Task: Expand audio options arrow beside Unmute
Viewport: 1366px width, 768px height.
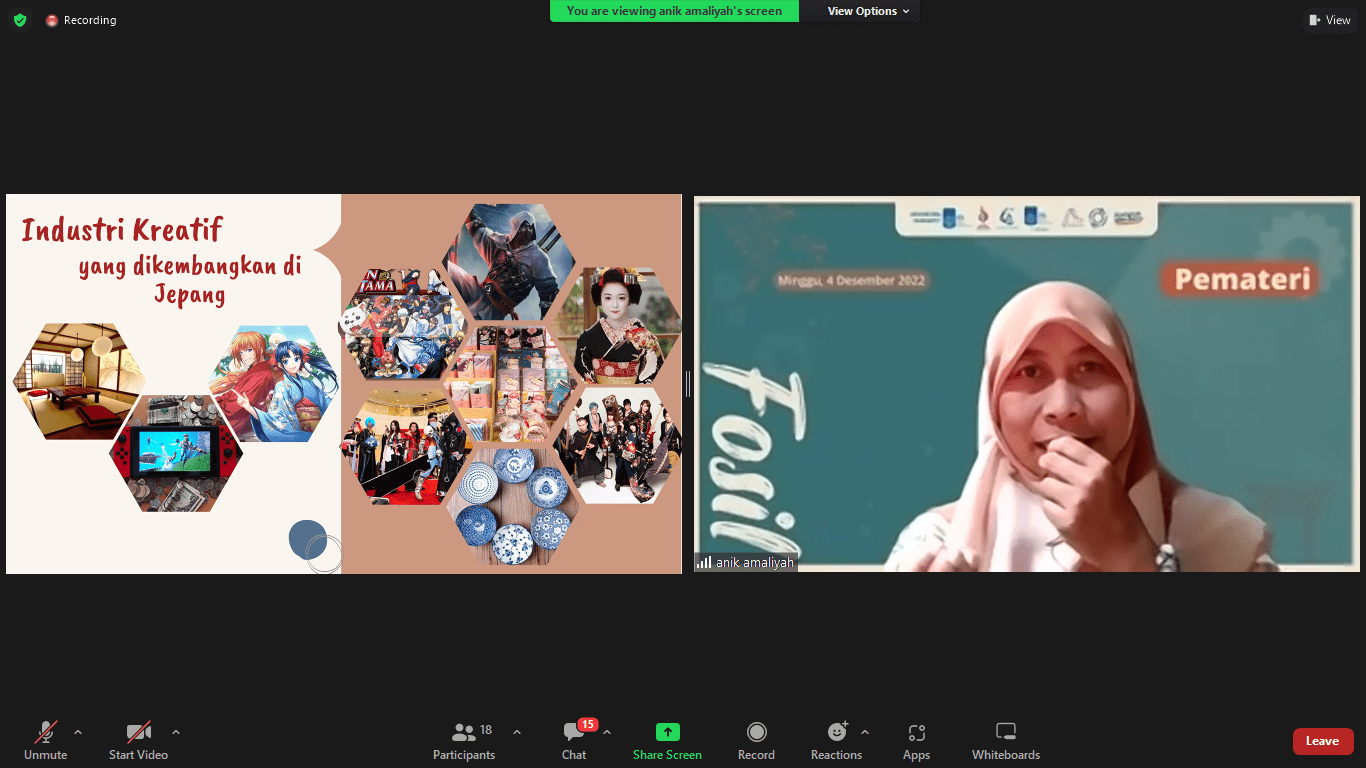Action: [x=78, y=732]
